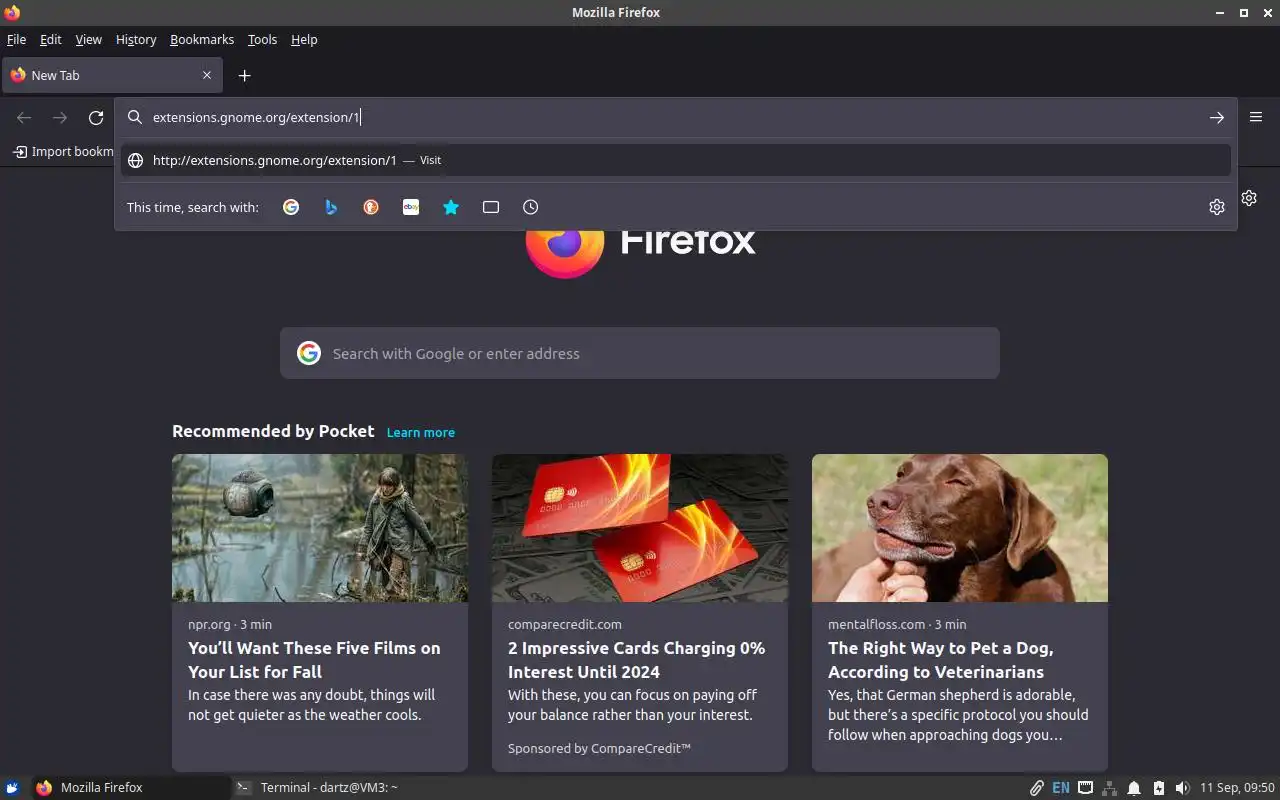Search this time with eBay icon
The height and width of the screenshot is (800, 1280).
[x=411, y=207]
